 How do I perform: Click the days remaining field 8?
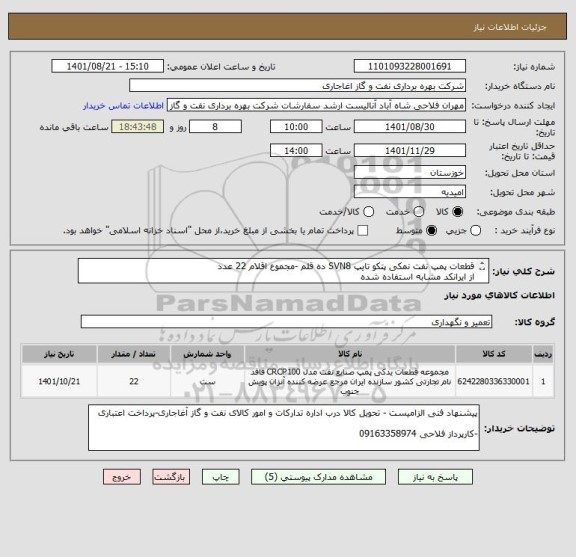(x=215, y=127)
